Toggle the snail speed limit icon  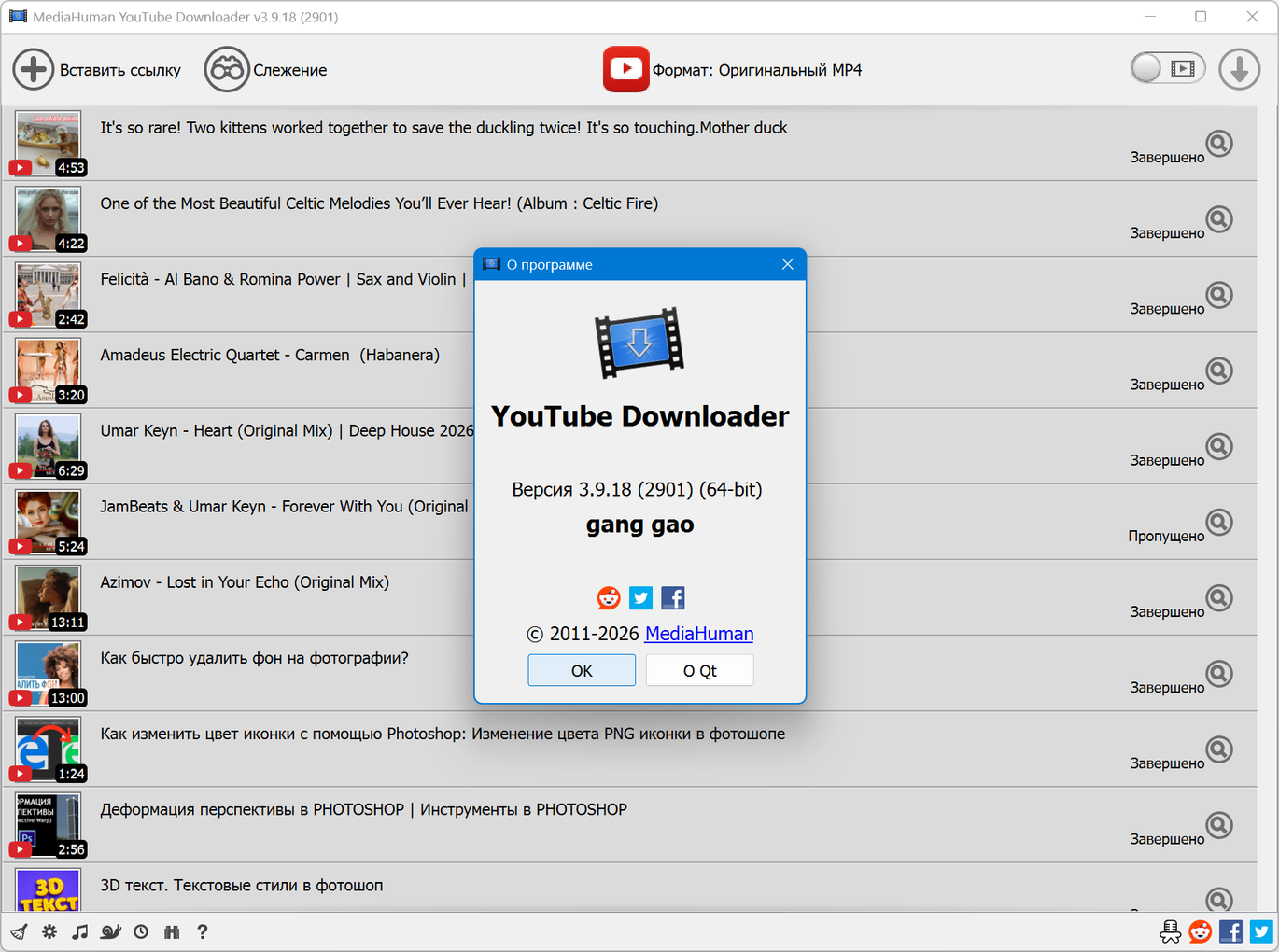point(111,931)
